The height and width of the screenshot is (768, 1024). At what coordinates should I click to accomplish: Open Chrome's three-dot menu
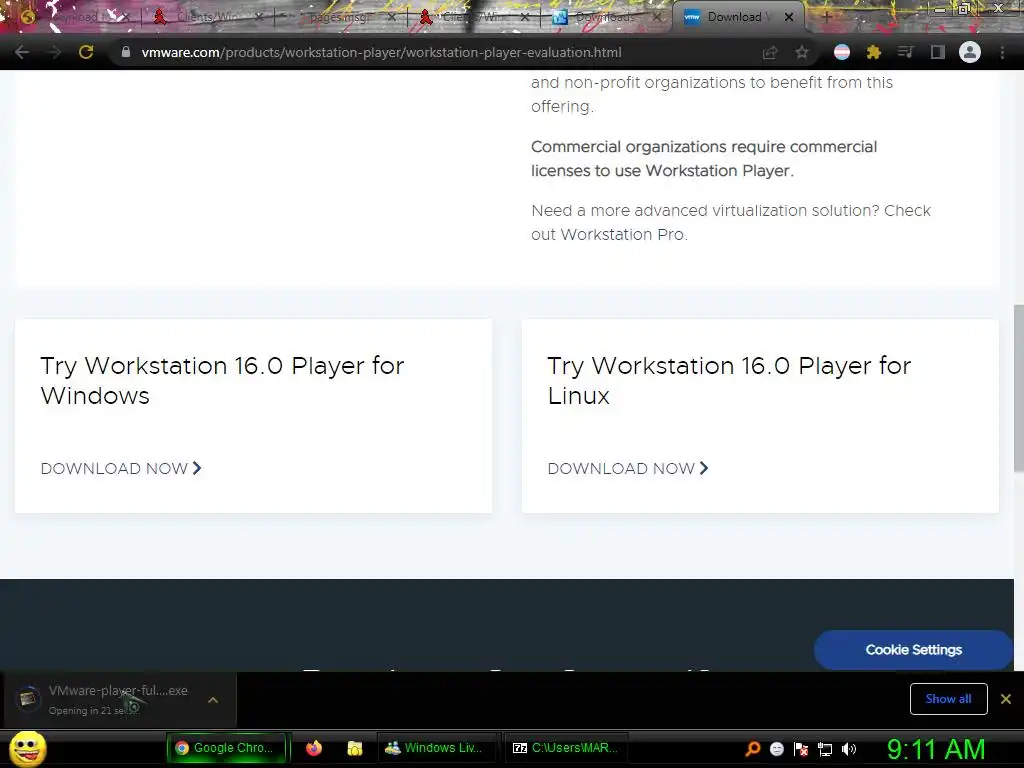point(1002,52)
